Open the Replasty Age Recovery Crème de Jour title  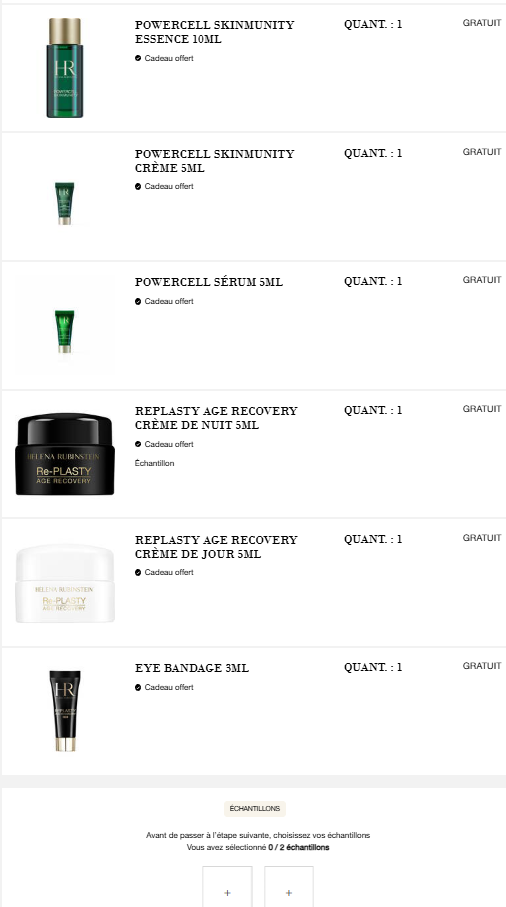pyautogui.click(x=216, y=547)
